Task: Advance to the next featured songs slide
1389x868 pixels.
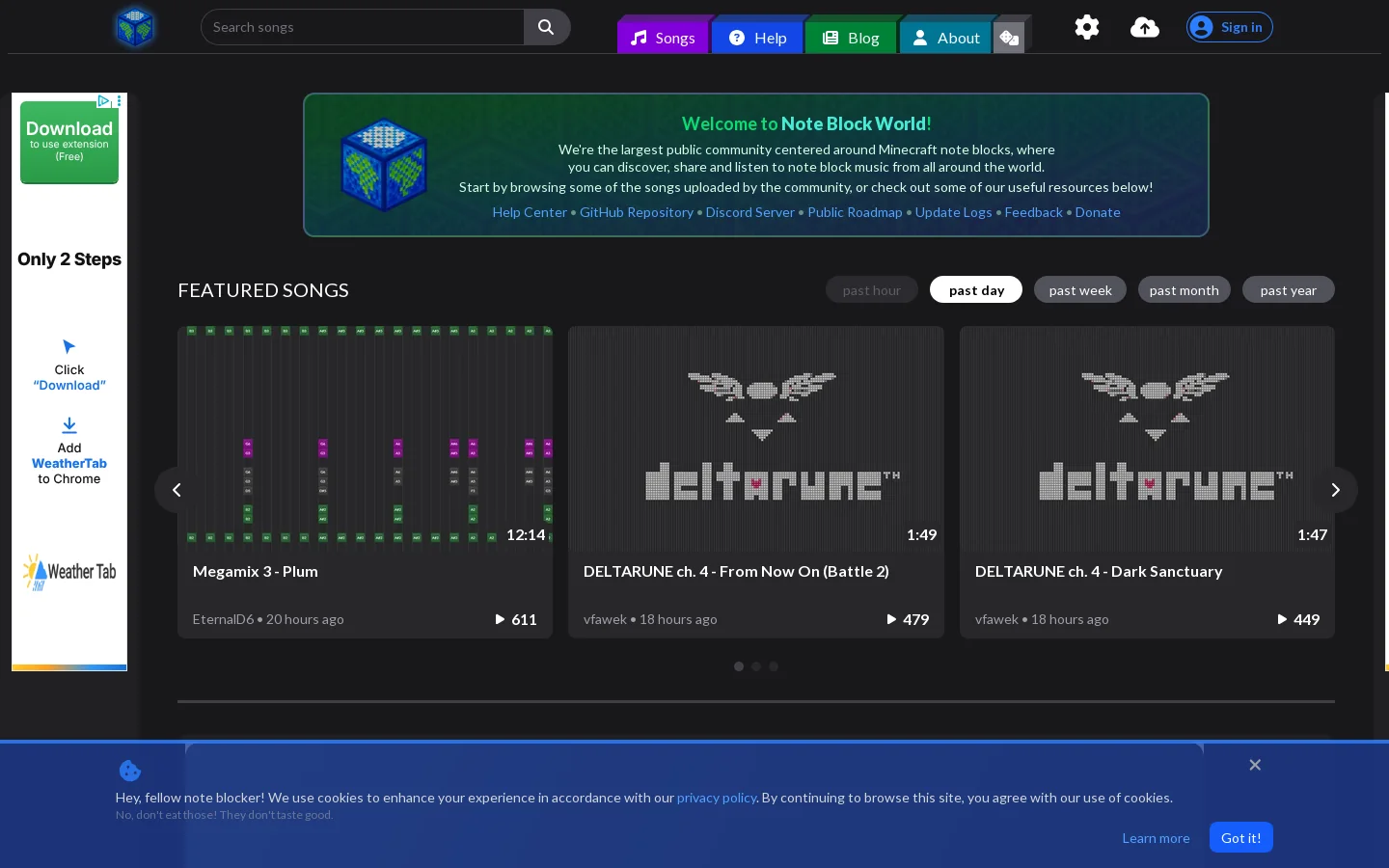Action: click(x=1335, y=490)
